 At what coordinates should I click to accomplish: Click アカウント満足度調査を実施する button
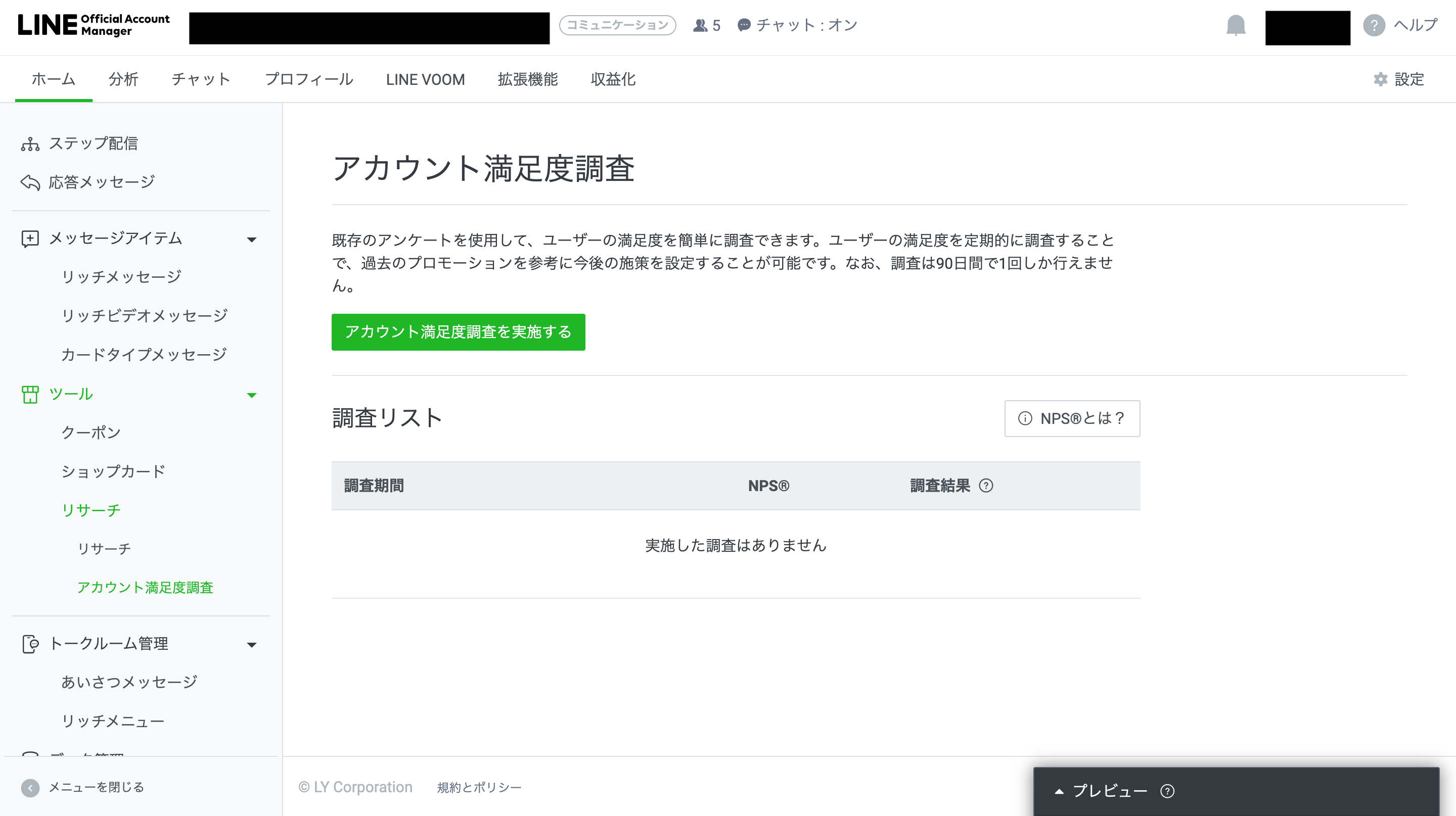[458, 332]
